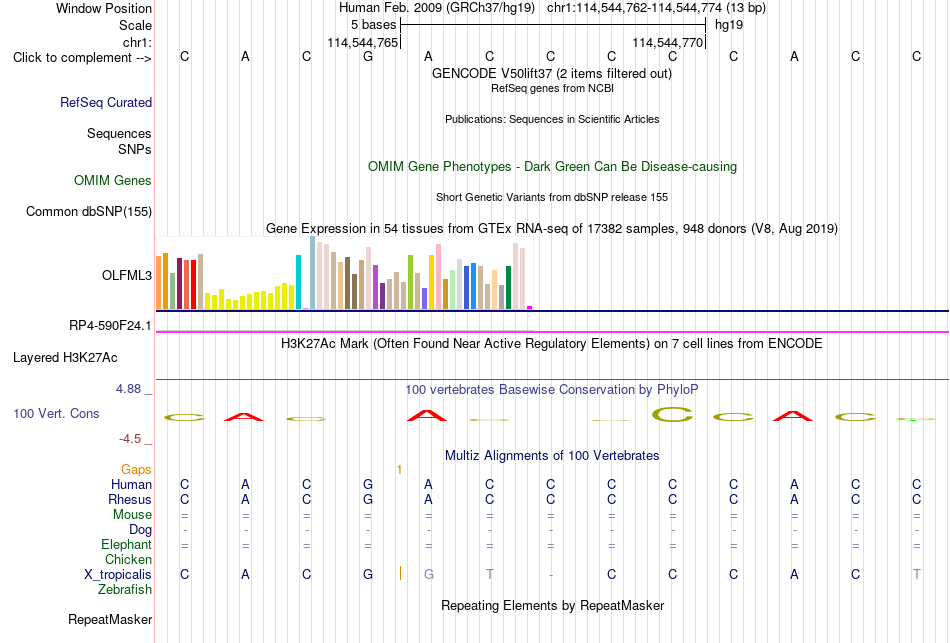Click the magenta RP4-590F24.1 transcript line
Screen dimensions: 950x643
coord(553,331)
